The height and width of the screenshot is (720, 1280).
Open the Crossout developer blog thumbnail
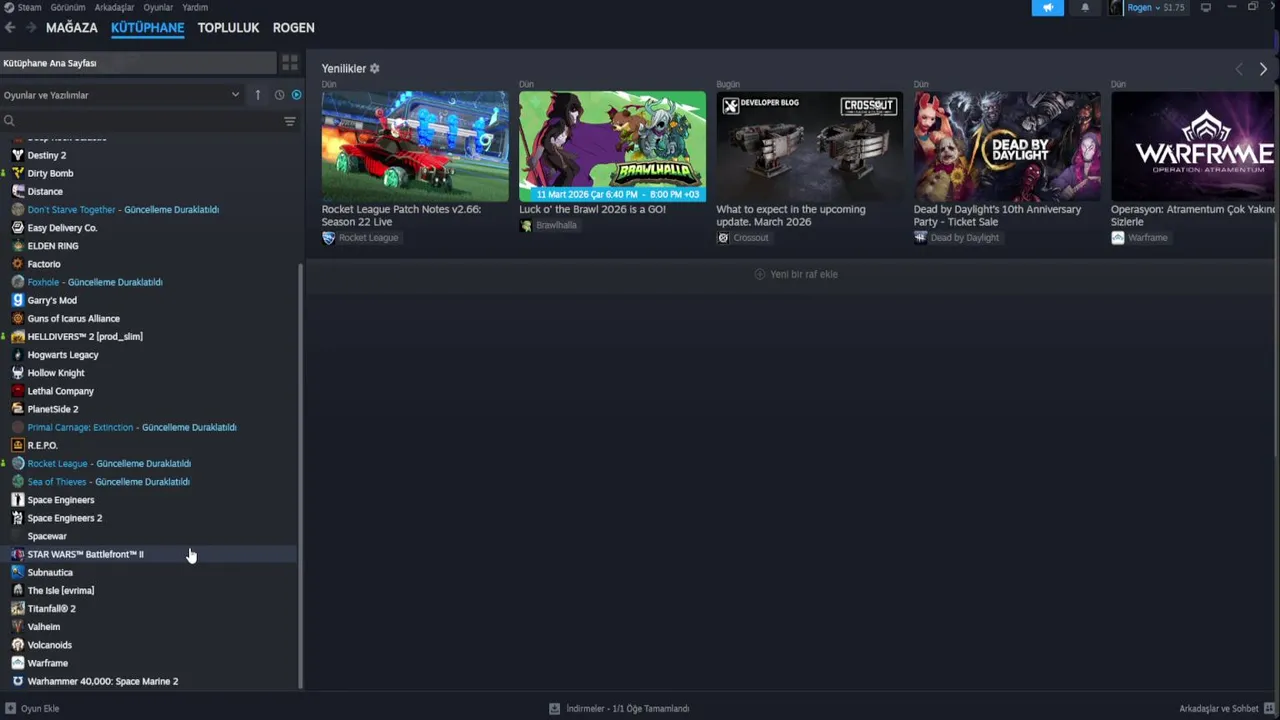pos(810,146)
